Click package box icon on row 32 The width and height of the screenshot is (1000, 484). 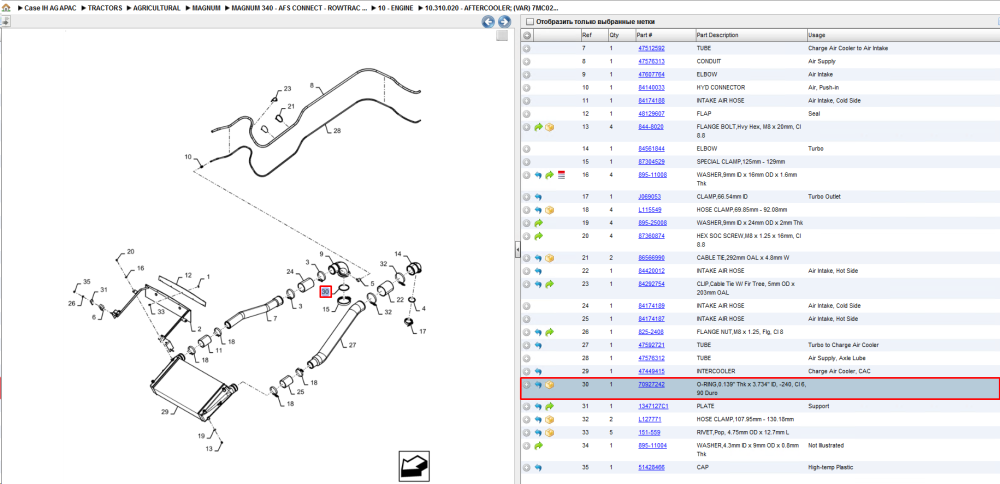549,420
